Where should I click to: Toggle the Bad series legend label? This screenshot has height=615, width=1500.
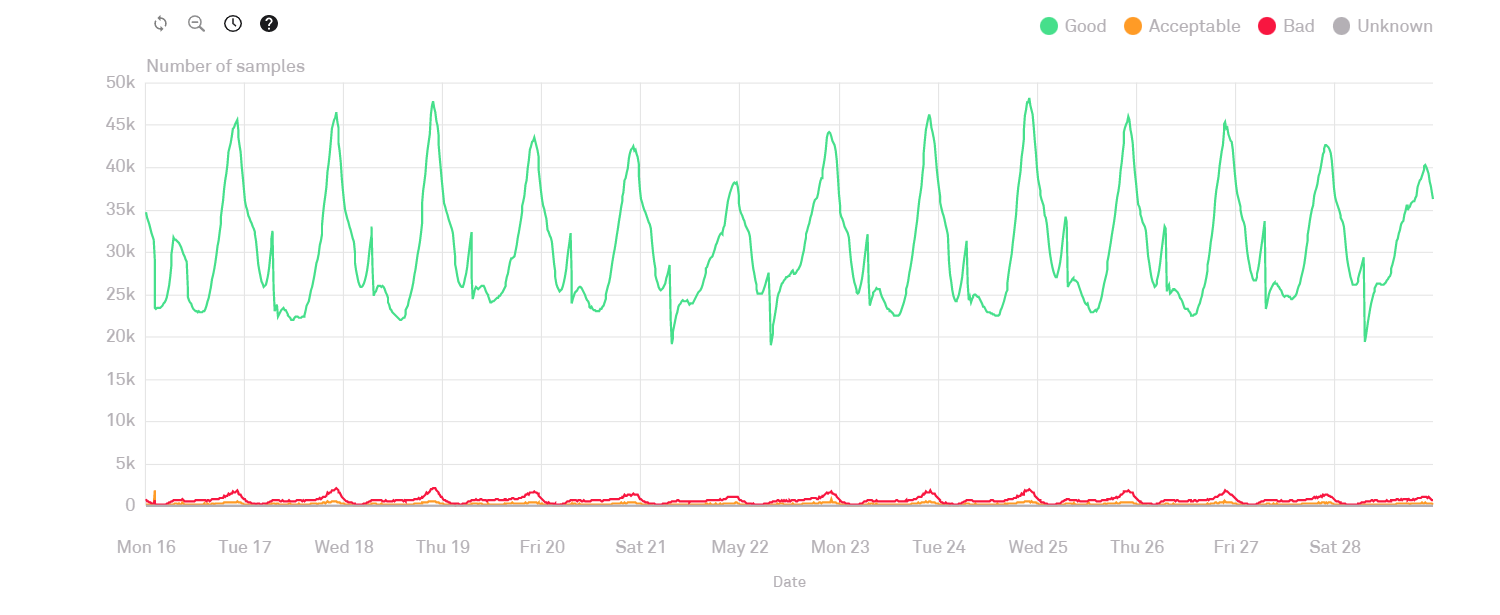1298,27
